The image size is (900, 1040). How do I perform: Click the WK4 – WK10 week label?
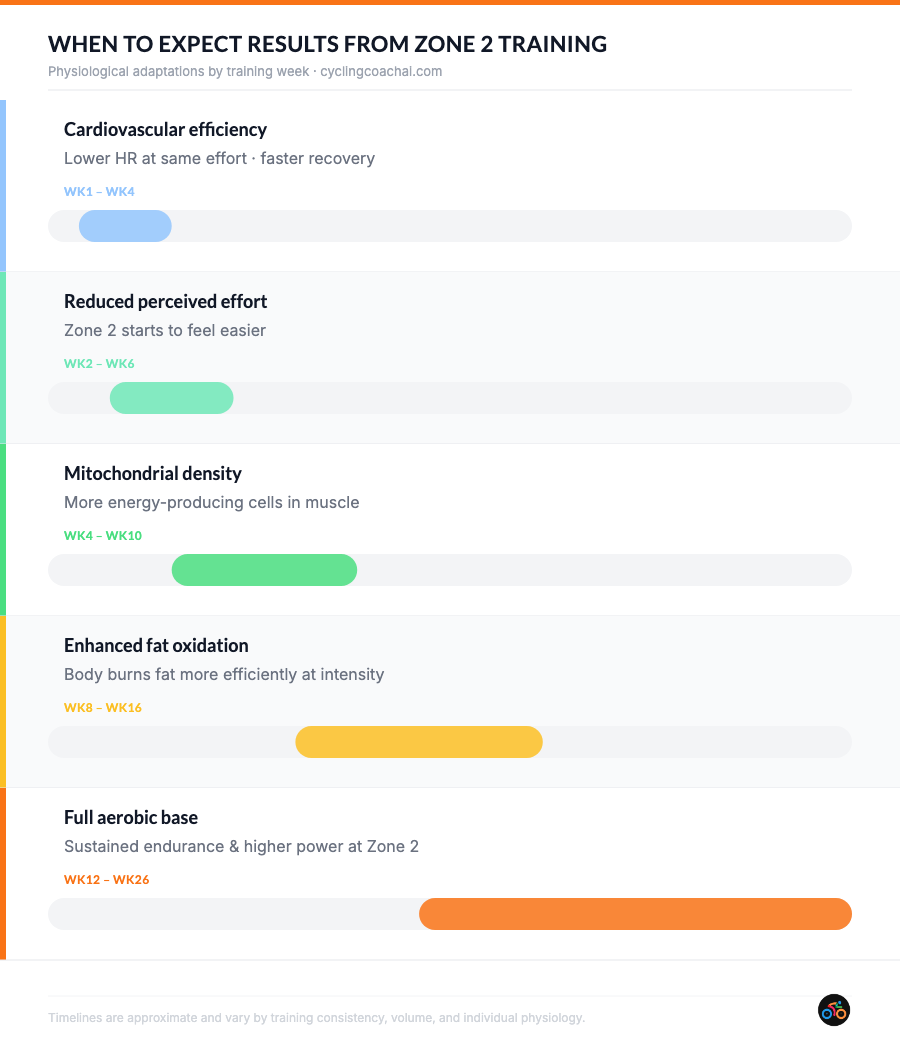pos(103,535)
